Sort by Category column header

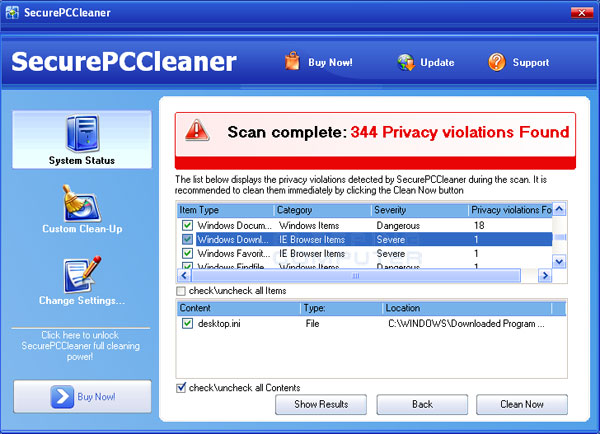point(323,210)
